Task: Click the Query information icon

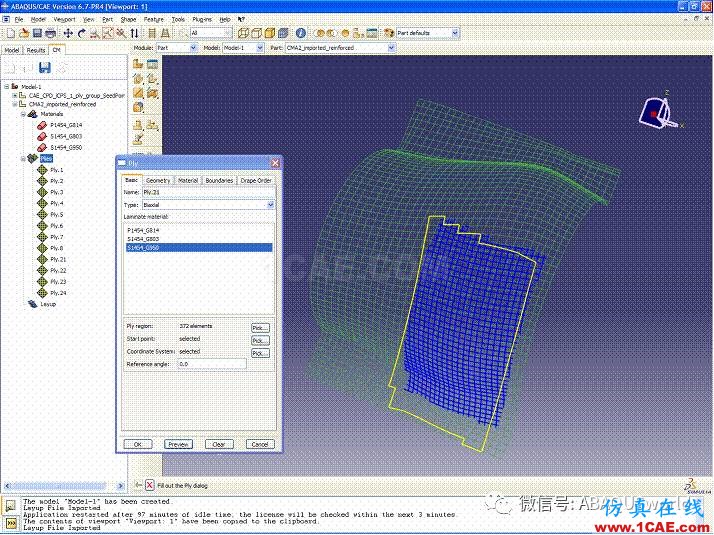Action: click(x=301, y=33)
